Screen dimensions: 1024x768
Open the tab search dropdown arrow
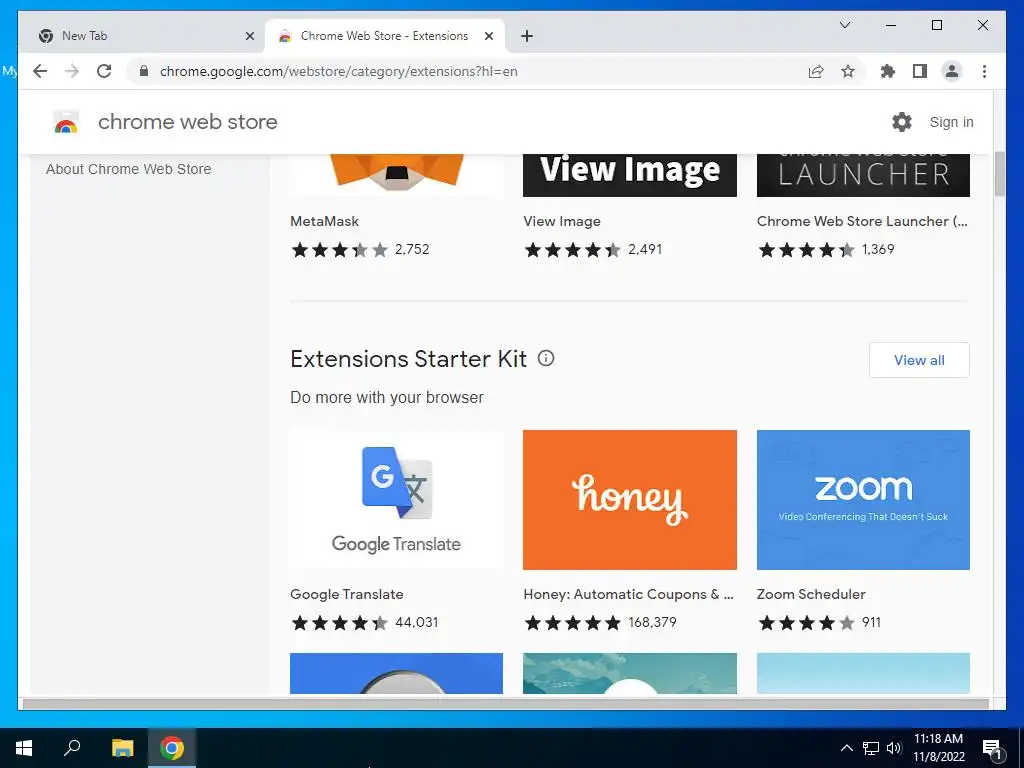[844, 25]
